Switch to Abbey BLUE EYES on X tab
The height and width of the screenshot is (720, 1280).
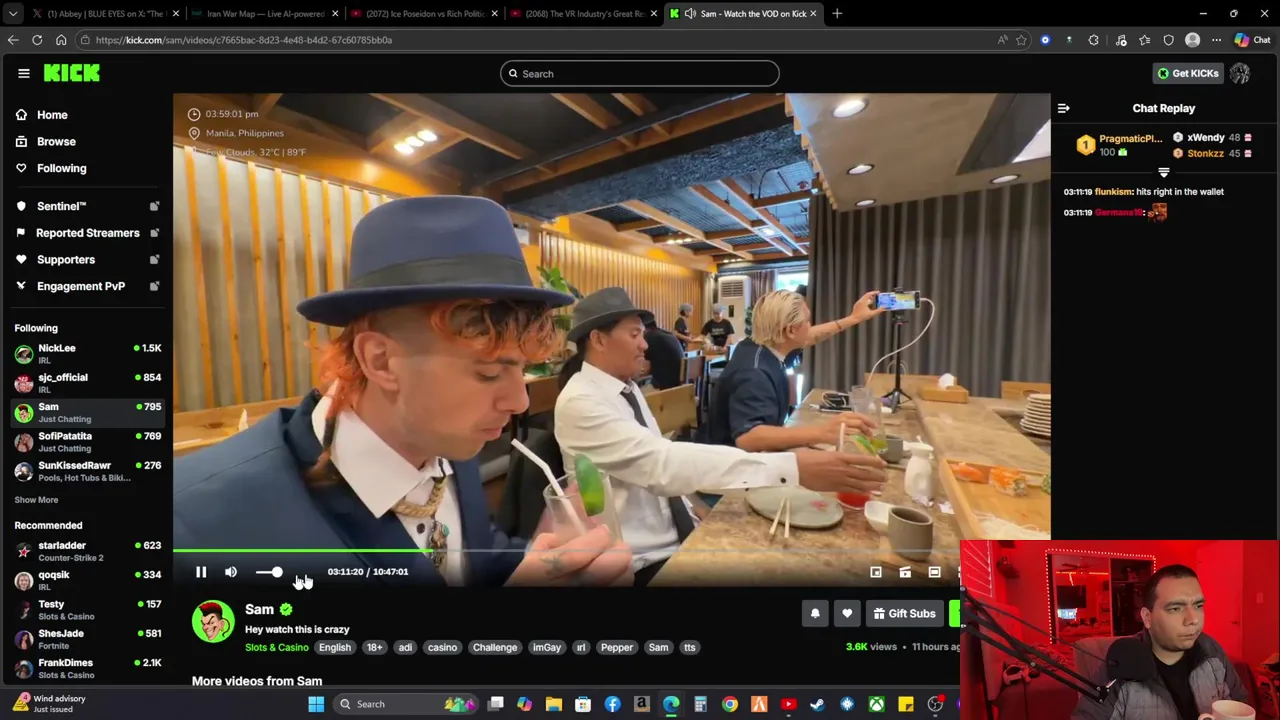105,14
